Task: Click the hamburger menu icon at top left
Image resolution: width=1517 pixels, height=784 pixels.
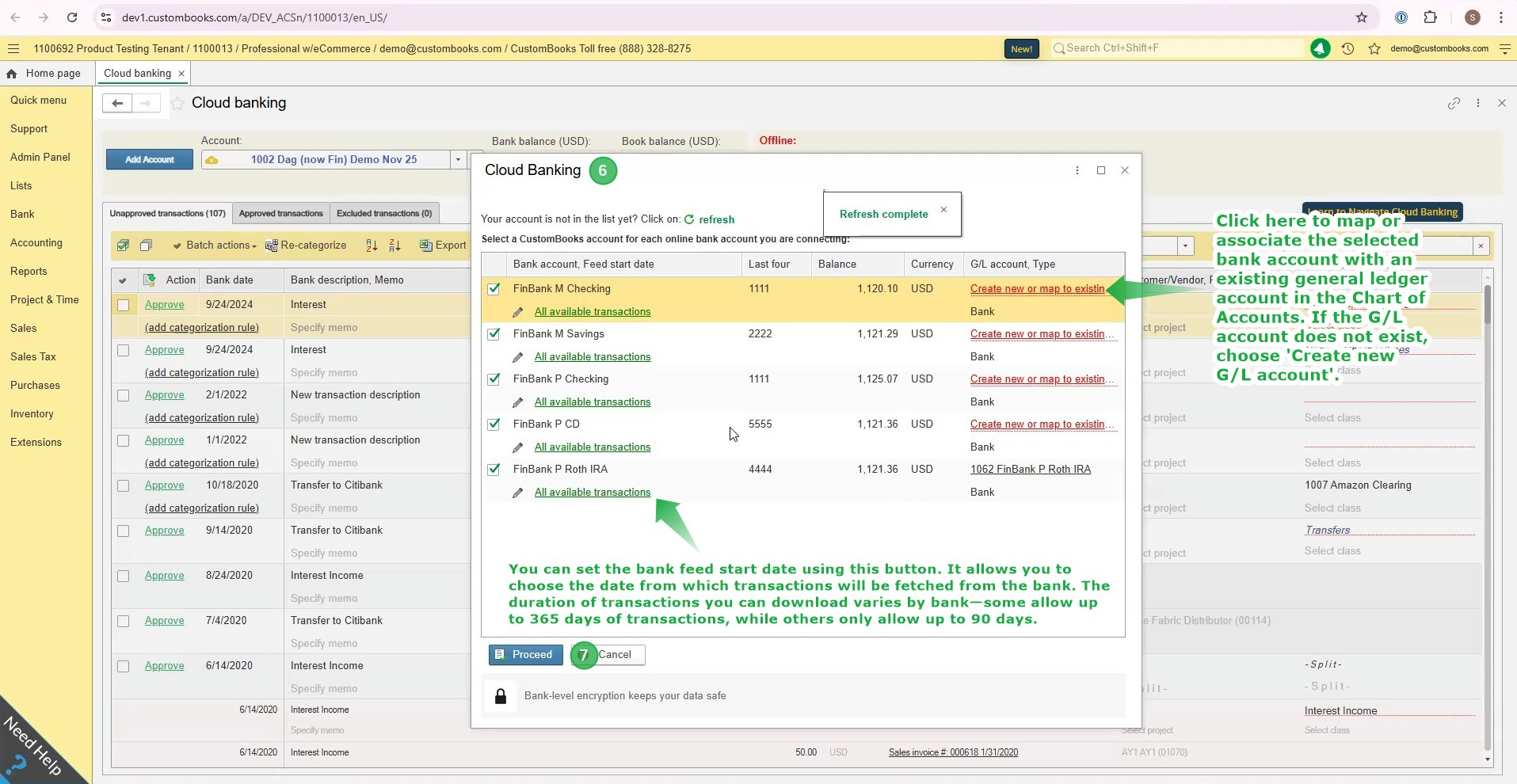Action: click(13, 48)
